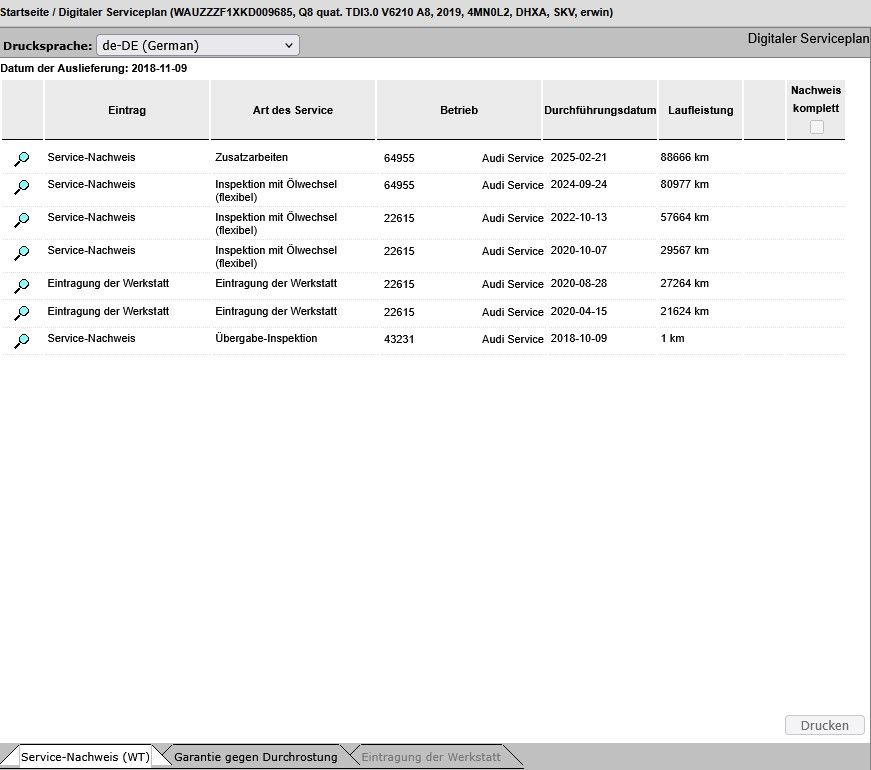This screenshot has height=770, width=871.
Task: Open the Drucksprache language dropdown
Action: tap(197, 45)
